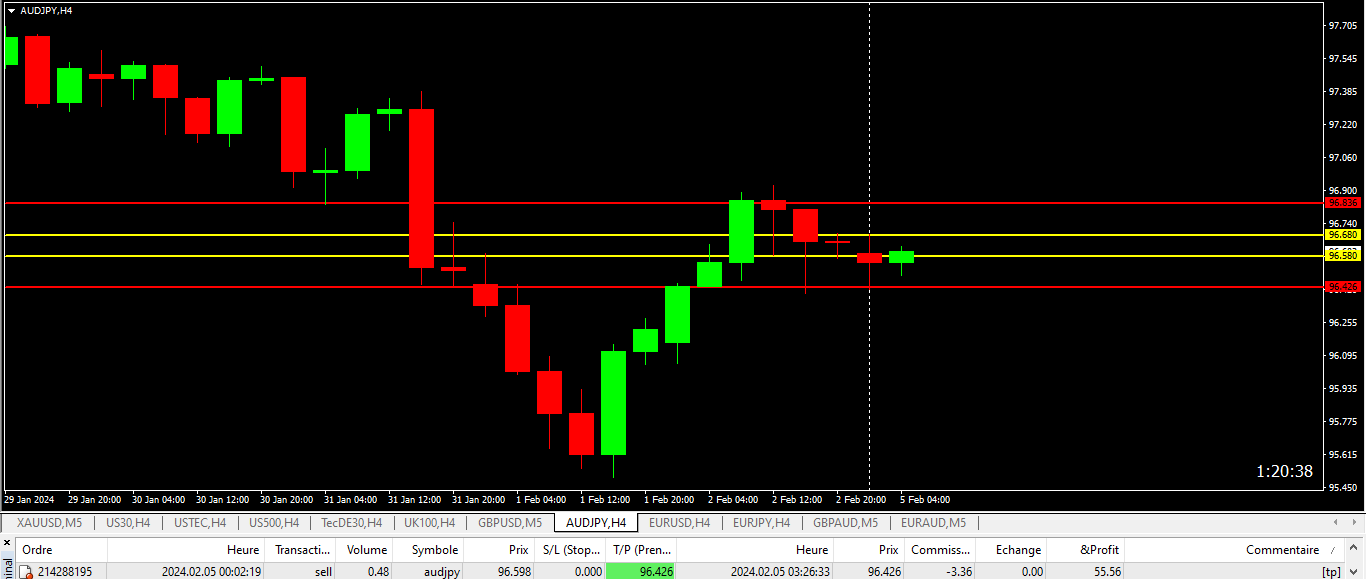
Task: Click the 0.000 stop loss cell
Action: coord(586,572)
